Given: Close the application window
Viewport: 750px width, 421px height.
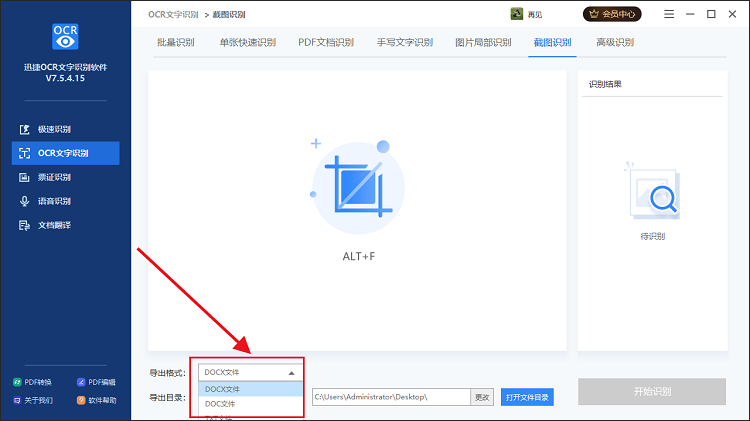Looking at the screenshot, I should point(732,14).
